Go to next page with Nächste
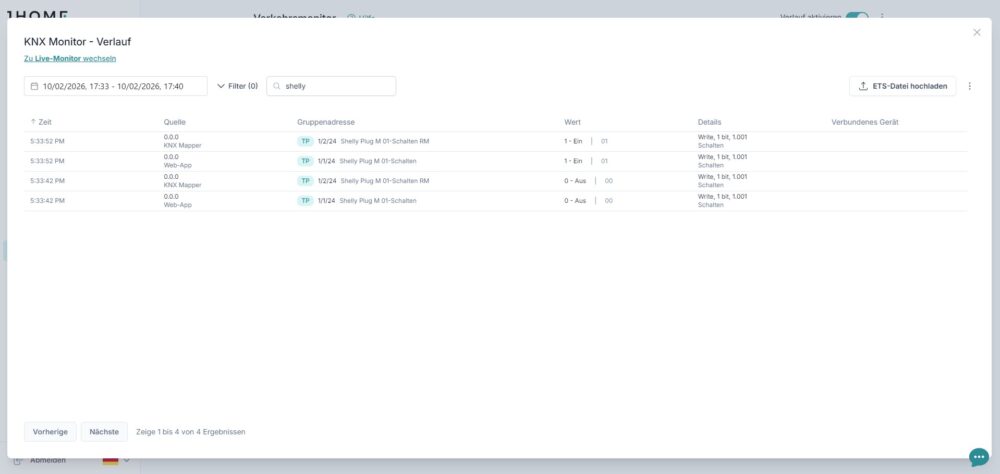The height and width of the screenshot is (474, 1000). pyautogui.click(x=104, y=432)
